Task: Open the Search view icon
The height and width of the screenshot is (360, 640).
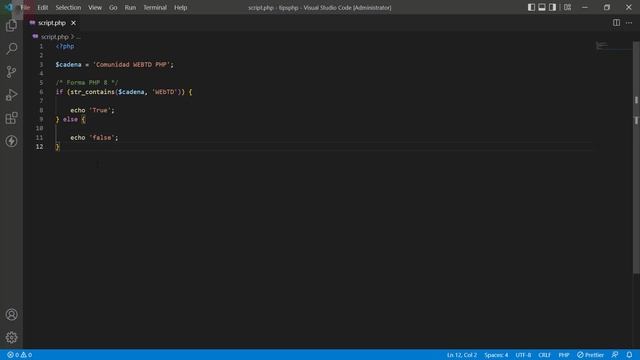Action: (x=11, y=49)
